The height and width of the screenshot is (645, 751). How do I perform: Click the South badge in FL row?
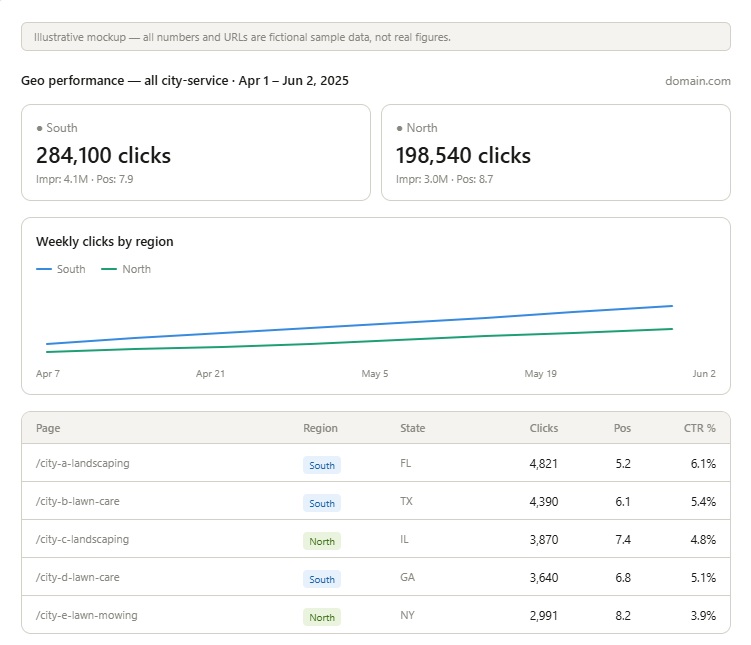pyautogui.click(x=322, y=465)
